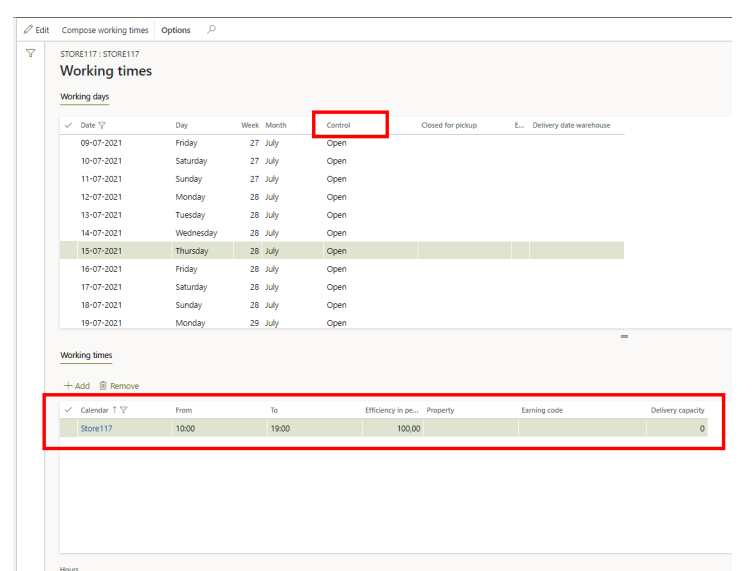This screenshot has height=571, width=754.
Task: Click the Edit pencil icon
Action: [x=28, y=30]
